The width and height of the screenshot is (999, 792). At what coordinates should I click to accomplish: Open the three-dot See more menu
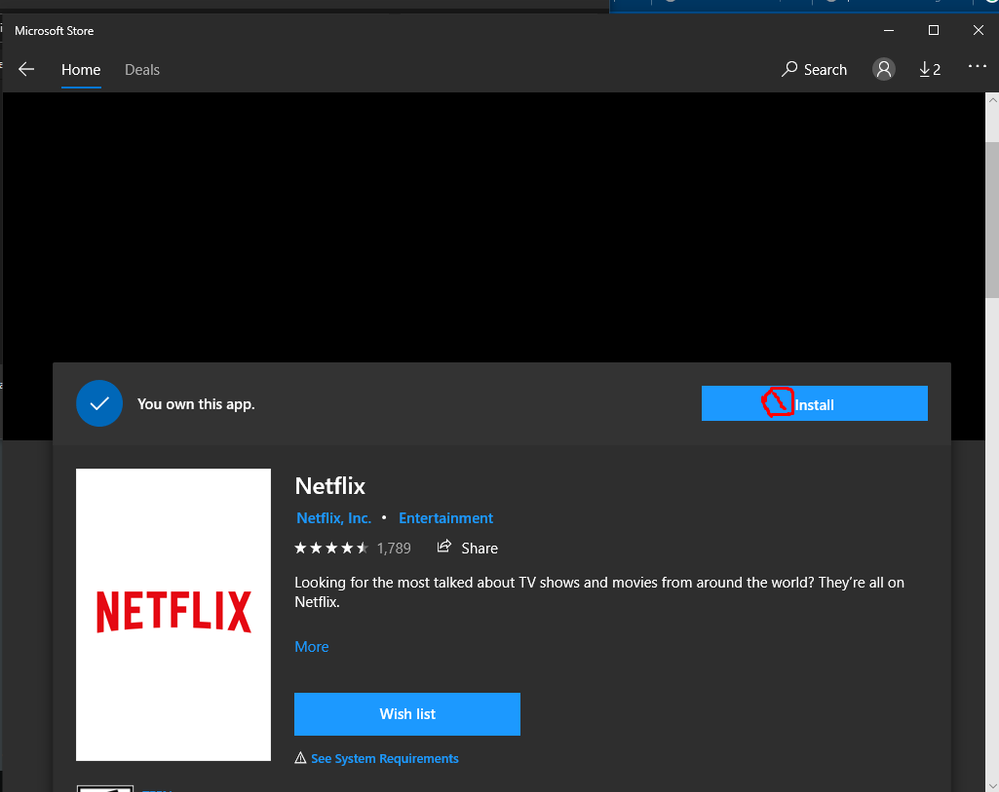point(977,66)
